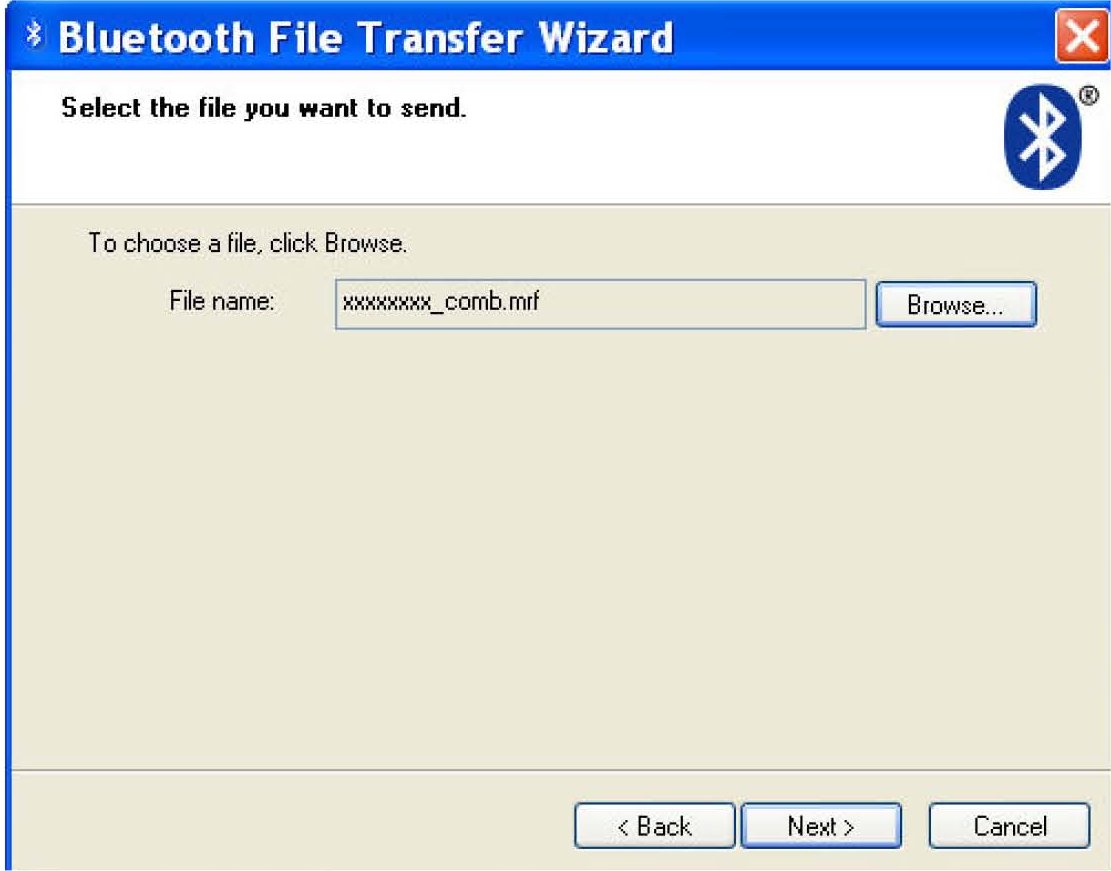1111x871 pixels.
Task: Close the Bluetooth File Transfer Wizard window
Action: [1081, 35]
